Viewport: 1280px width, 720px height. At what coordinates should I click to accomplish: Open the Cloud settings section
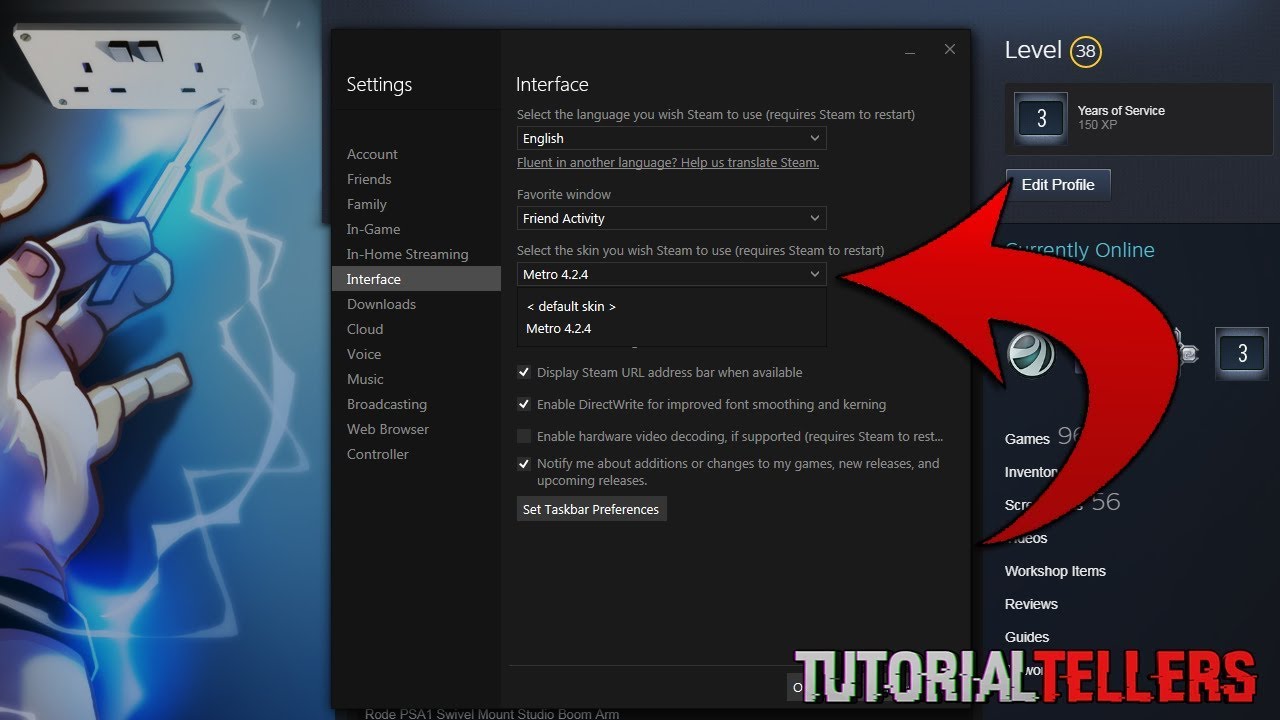[x=365, y=329]
